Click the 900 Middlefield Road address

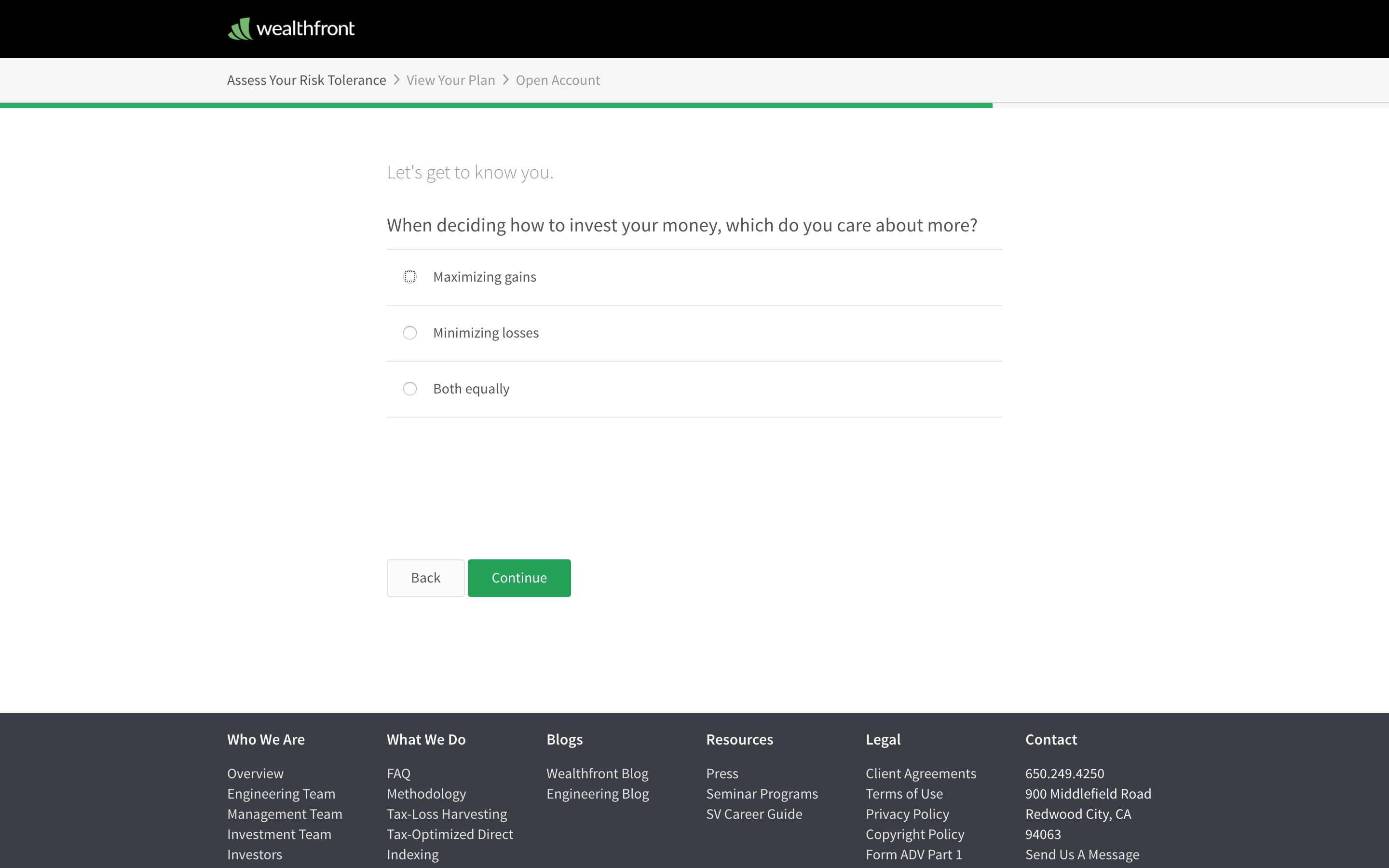1088,793
